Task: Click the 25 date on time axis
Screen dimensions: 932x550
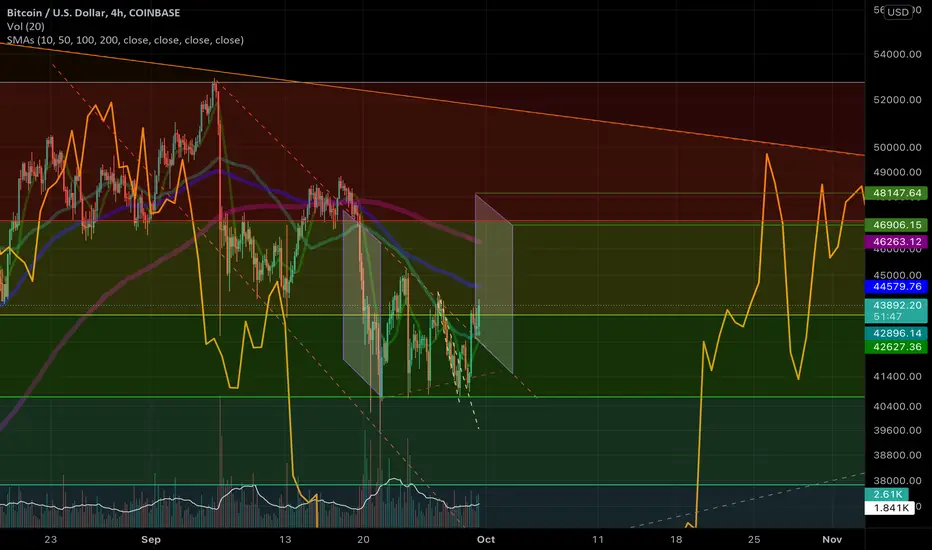Action: [x=754, y=539]
